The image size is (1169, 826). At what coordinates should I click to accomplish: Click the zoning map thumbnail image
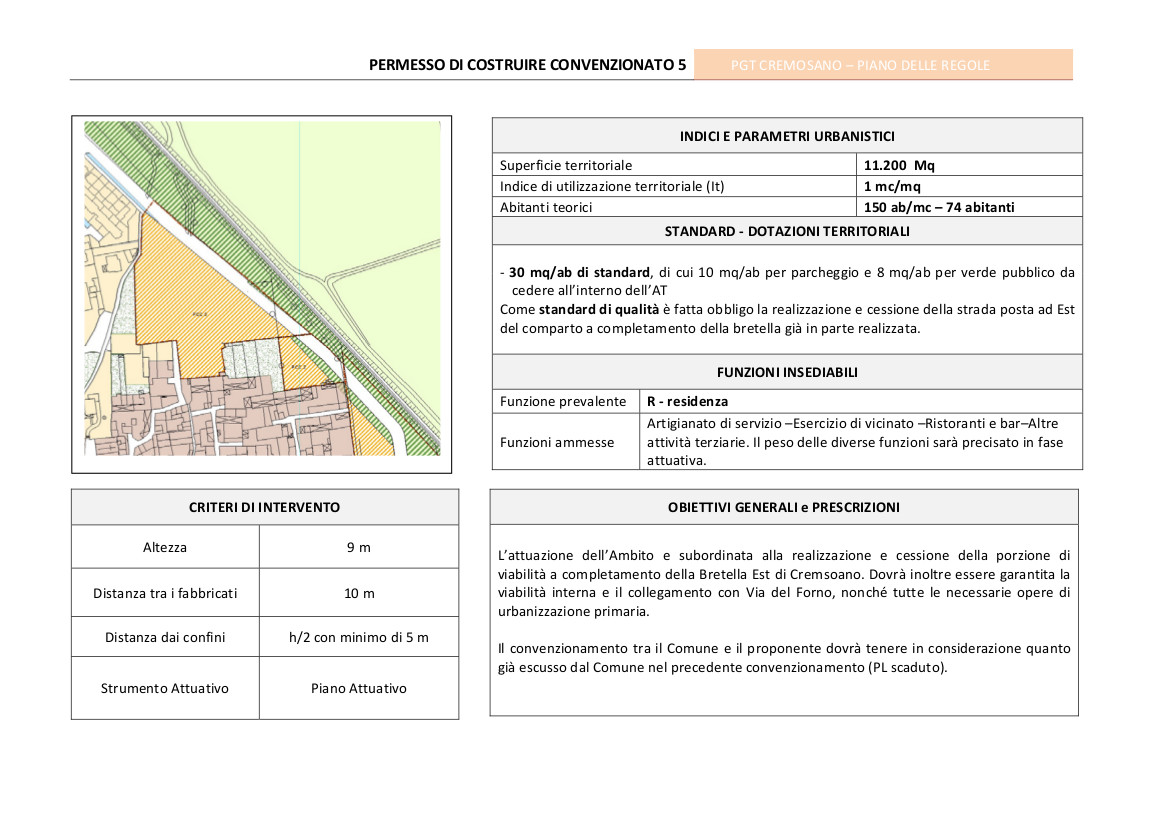(x=262, y=289)
